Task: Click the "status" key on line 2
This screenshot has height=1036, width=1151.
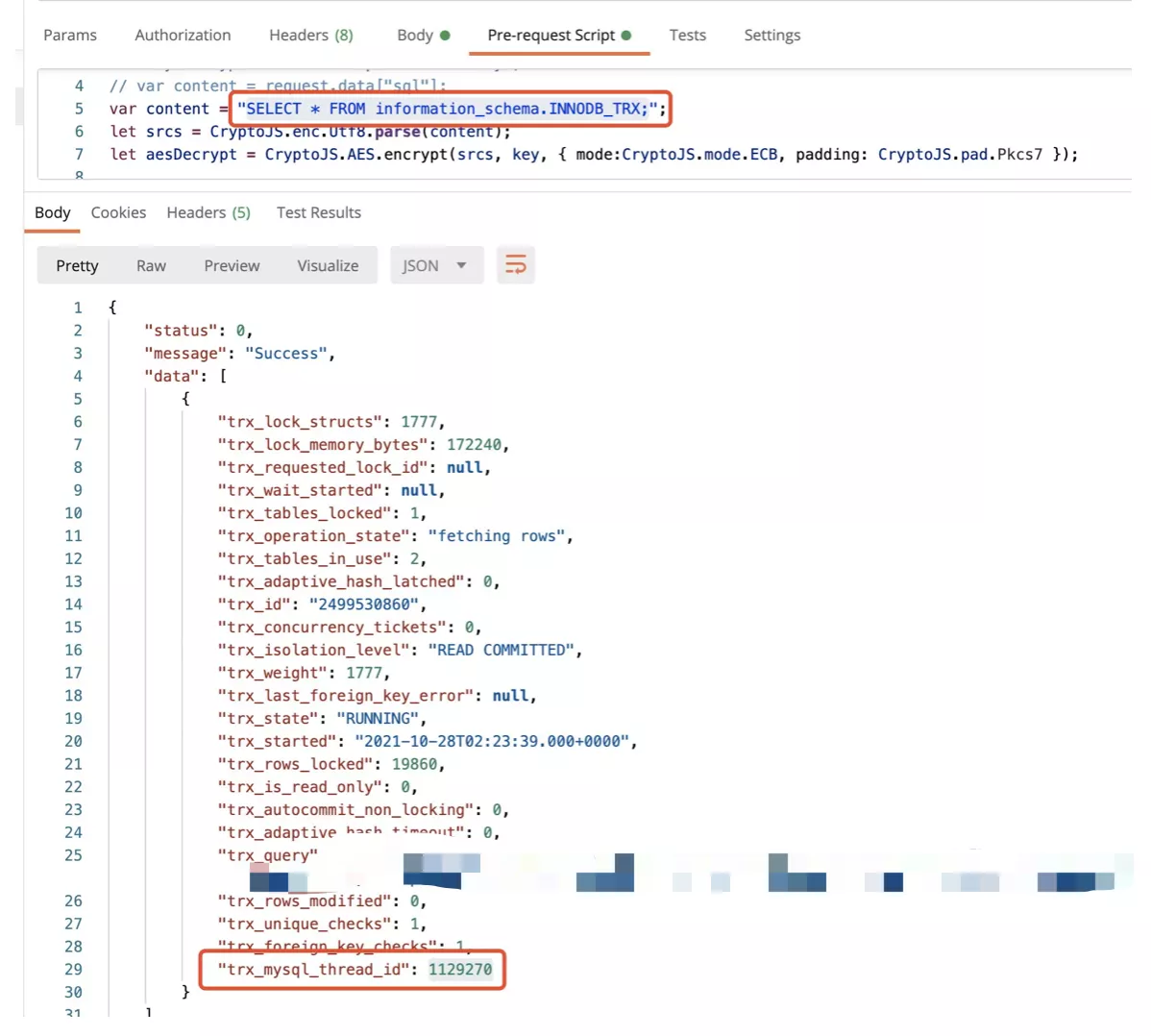Action: point(181,331)
